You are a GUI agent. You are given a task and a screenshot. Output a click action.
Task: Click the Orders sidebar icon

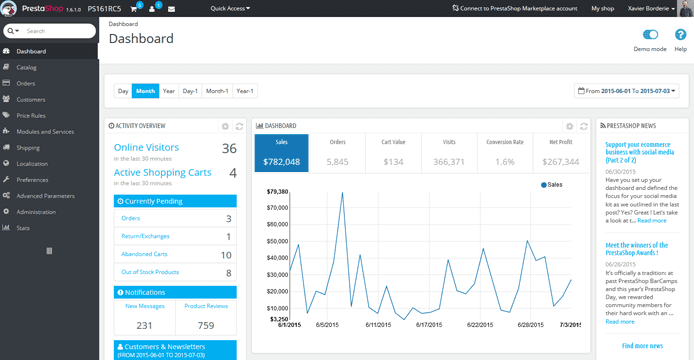(x=6, y=83)
